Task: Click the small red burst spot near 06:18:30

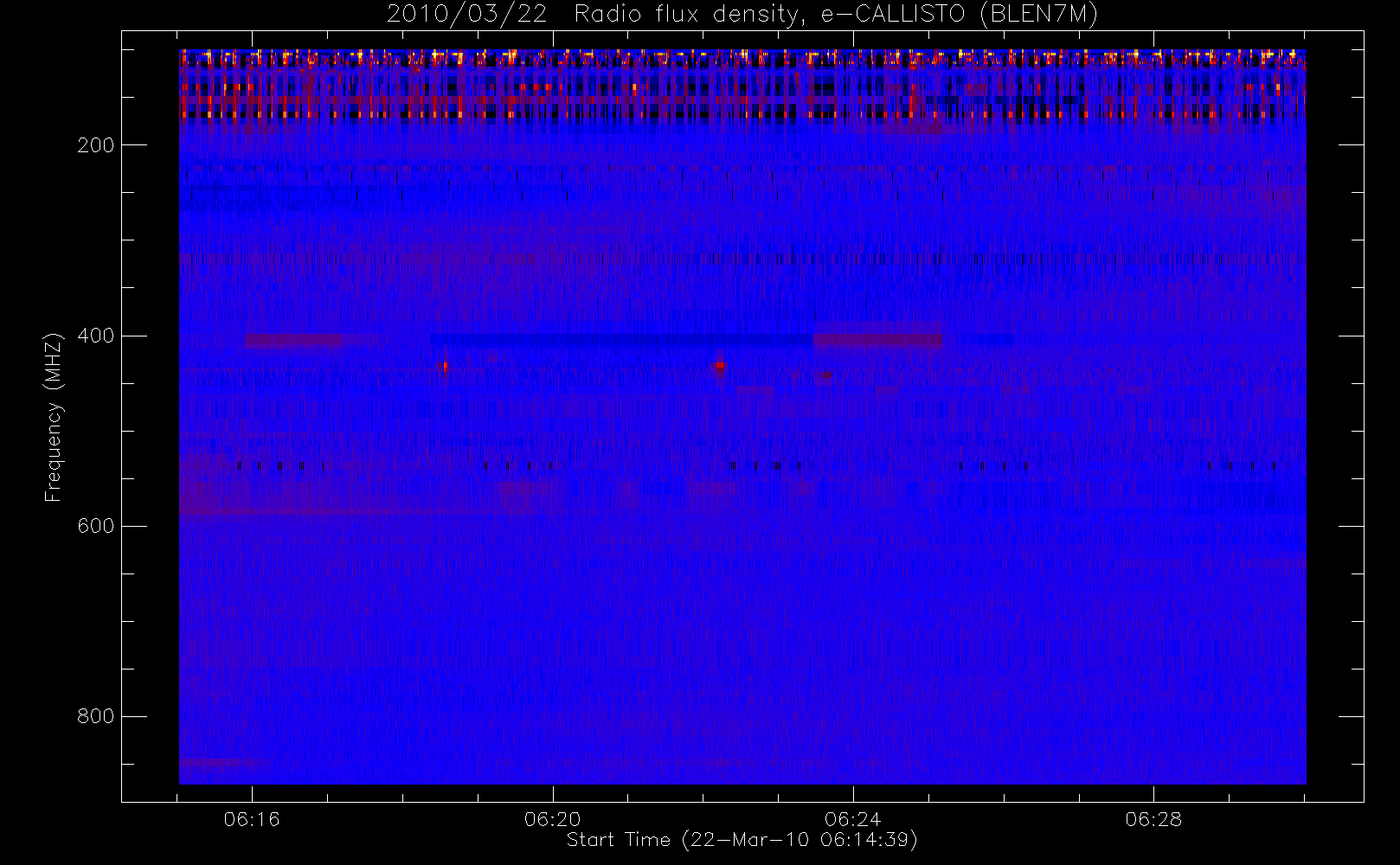Action: [445, 367]
